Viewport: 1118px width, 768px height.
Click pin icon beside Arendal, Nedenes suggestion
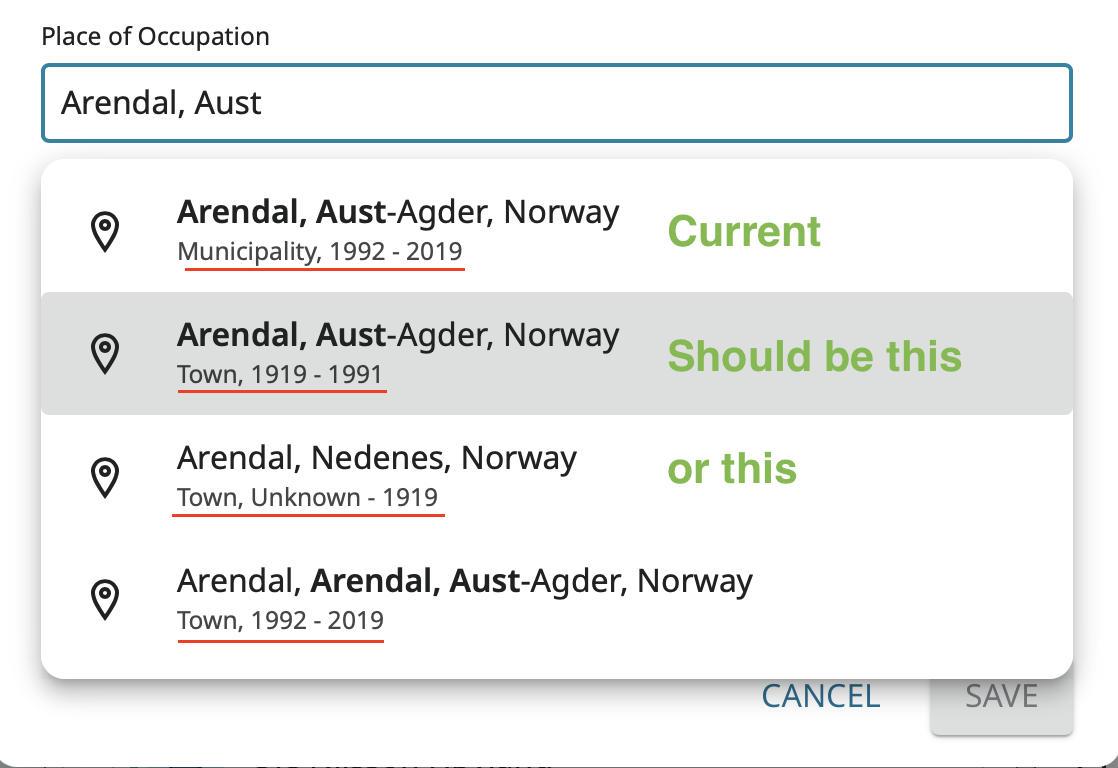point(105,477)
